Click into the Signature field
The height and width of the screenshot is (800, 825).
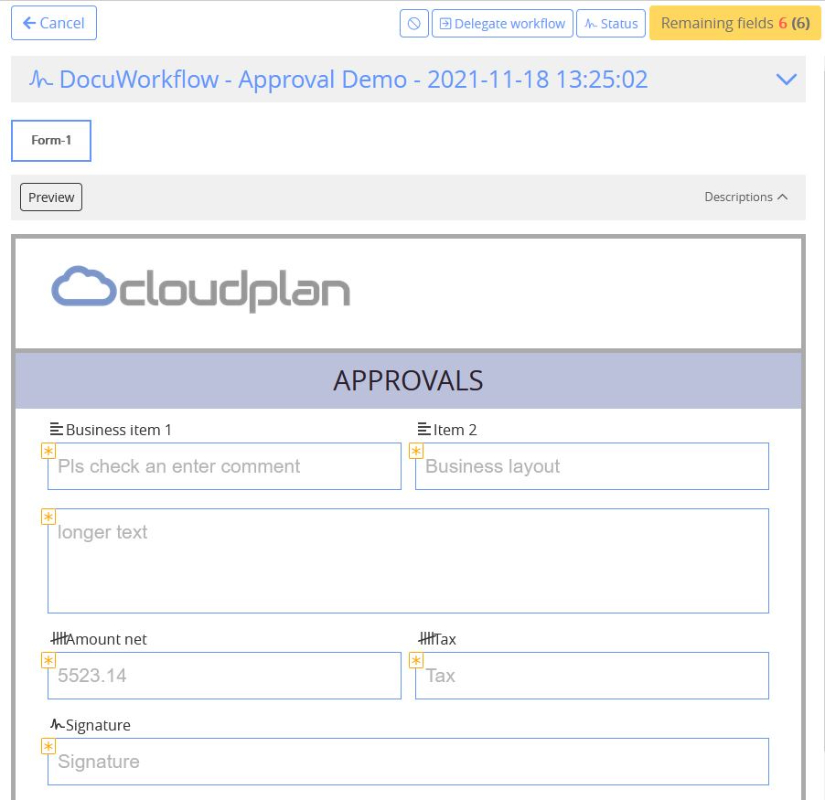click(408, 762)
